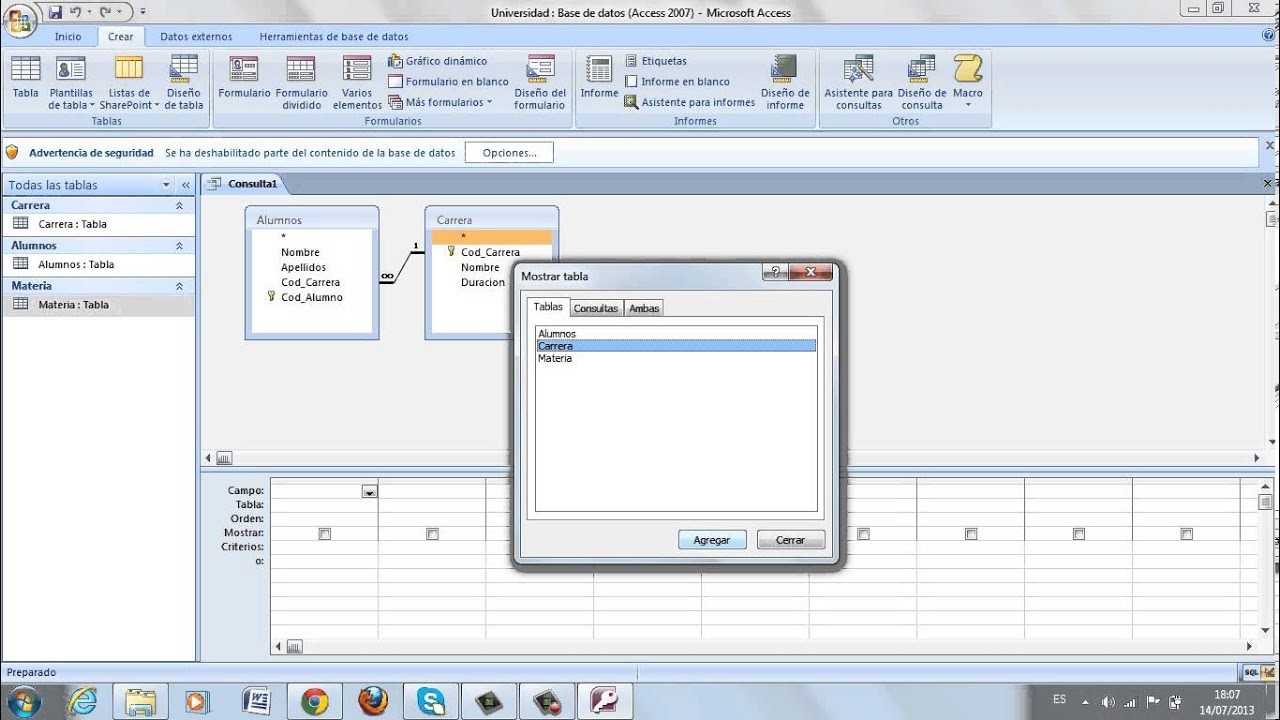
Task: Save with quick access toolbar icon
Action: pyautogui.click(x=55, y=12)
